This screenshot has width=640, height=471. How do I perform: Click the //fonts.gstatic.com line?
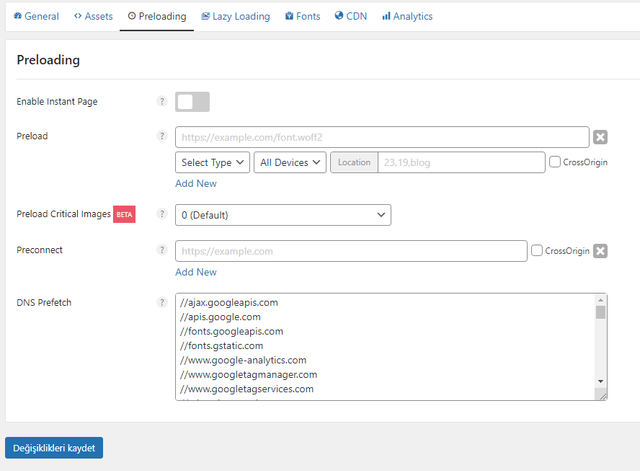click(x=222, y=346)
